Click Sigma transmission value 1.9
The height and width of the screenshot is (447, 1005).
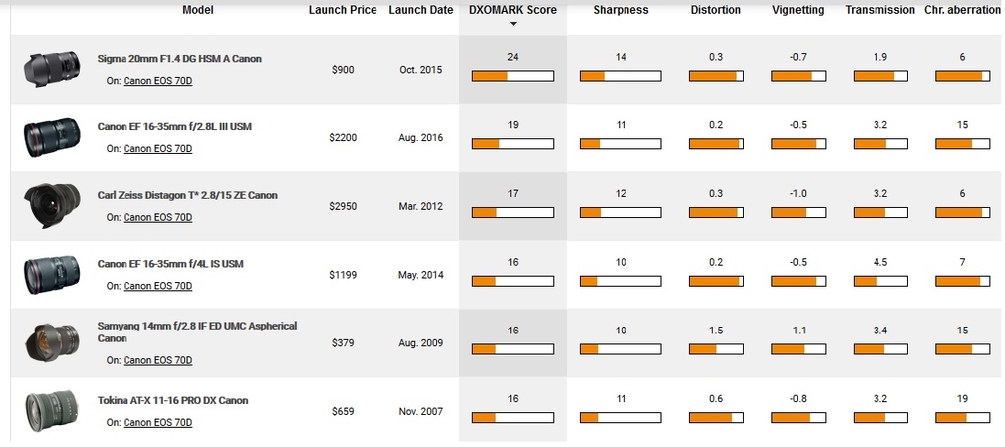[880, 57]
